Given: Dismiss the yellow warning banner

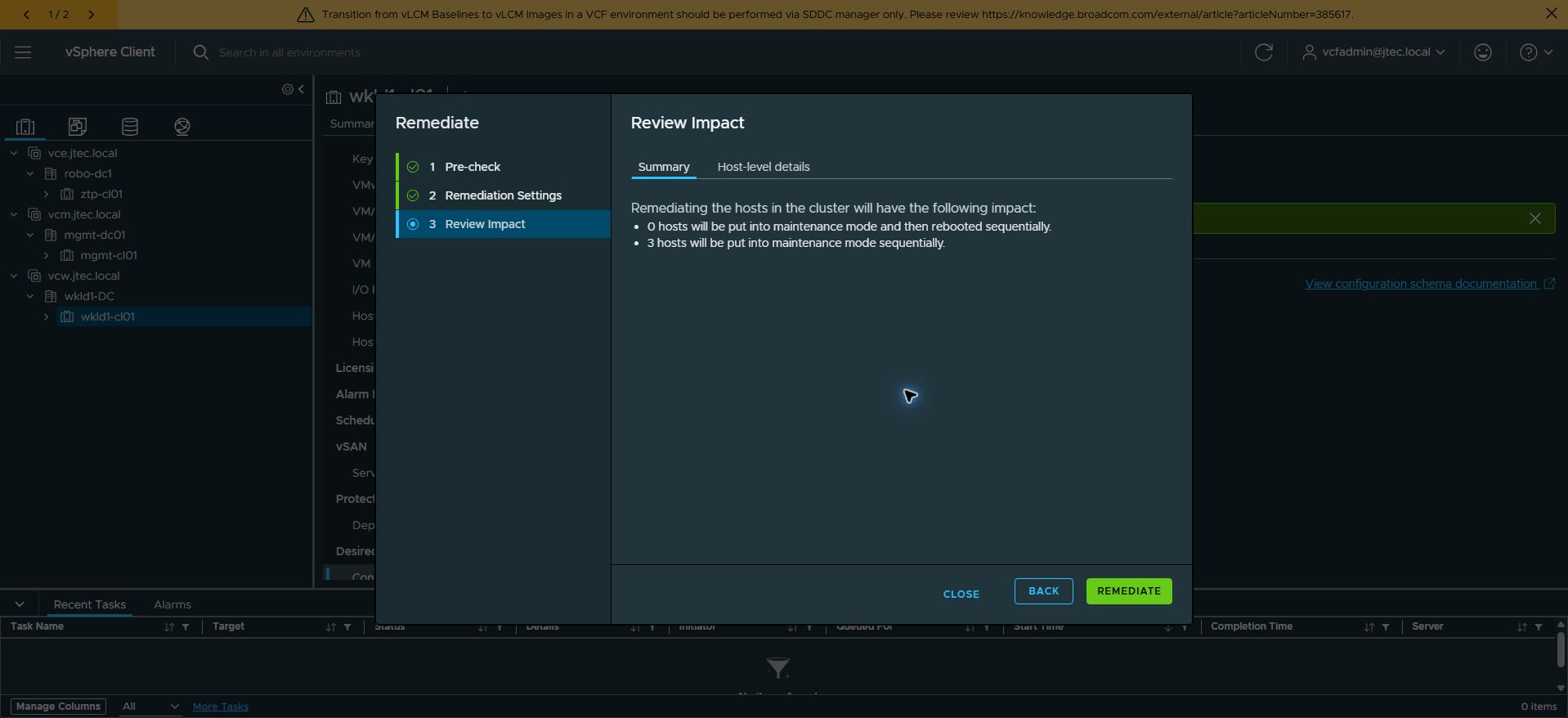Looking at the screenshot, I should pos(1551,14).
